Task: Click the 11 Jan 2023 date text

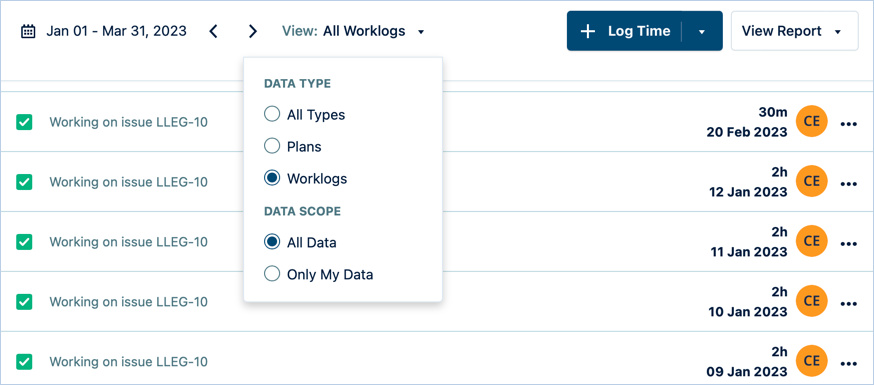Action: (749, 252)
